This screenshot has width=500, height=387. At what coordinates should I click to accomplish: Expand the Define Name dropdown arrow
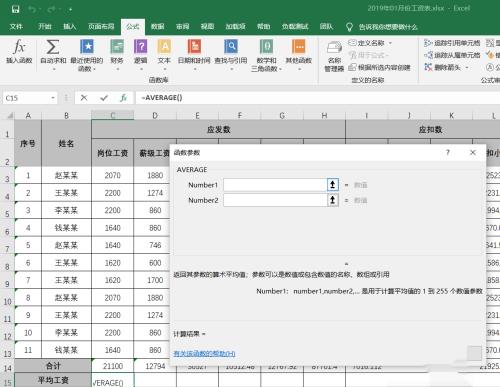(390, 43)
